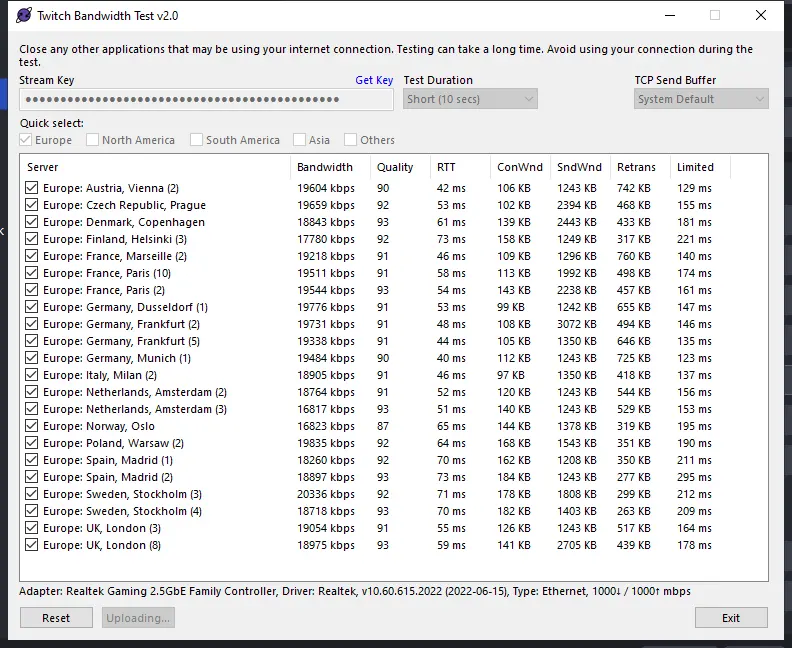Viewport: 792px width, 648px height.
Task: Minimize the Twitch Bandwidth Test window
Action: click(670, 16)
